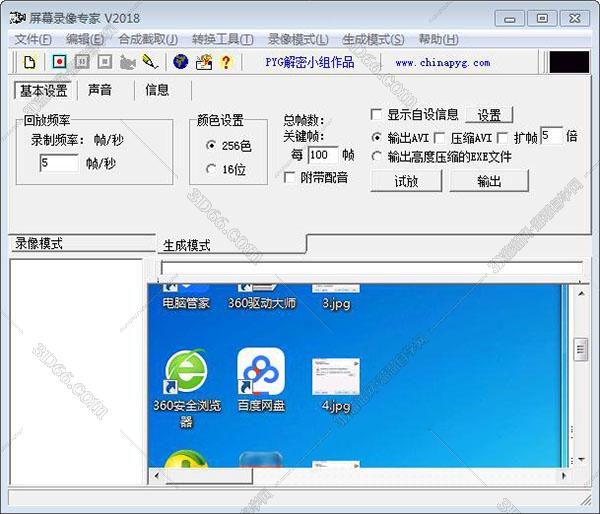Viewport: 600px width, 514px height.
Task: Click the preview vertical scrollbar thumb
Action: [x=581, y=349]
